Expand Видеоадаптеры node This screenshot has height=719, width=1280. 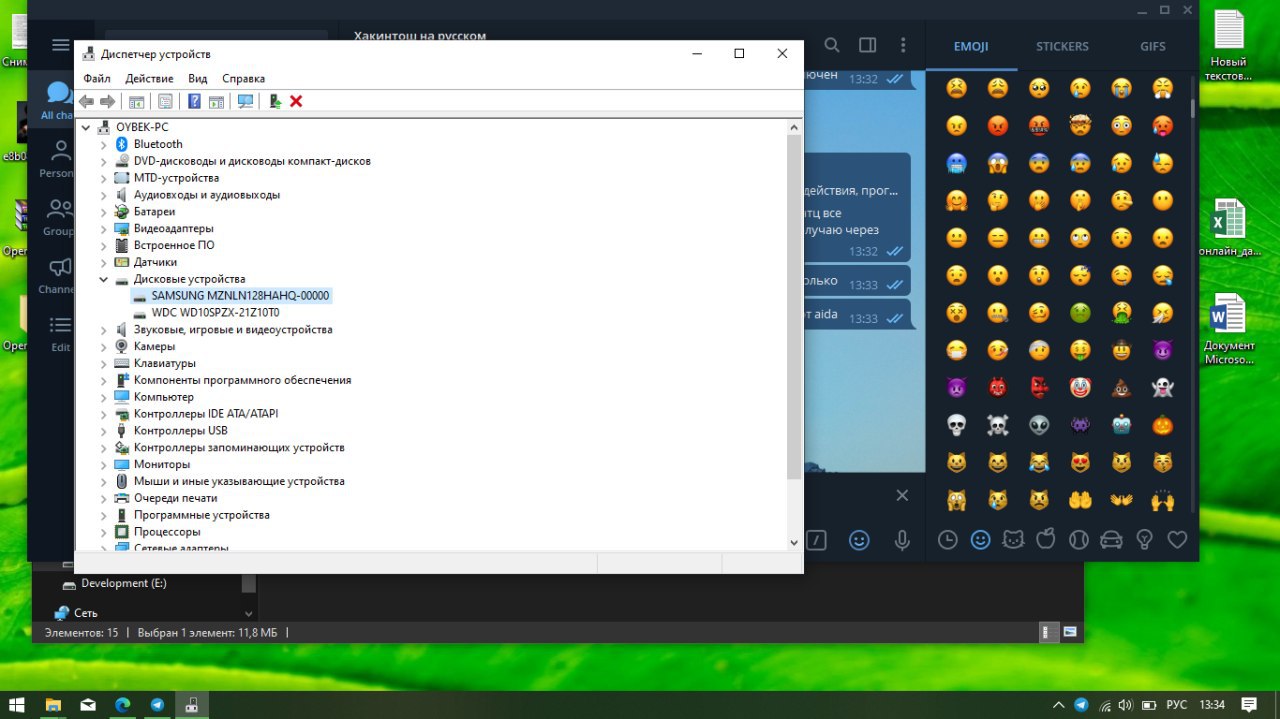click(103, 228)
